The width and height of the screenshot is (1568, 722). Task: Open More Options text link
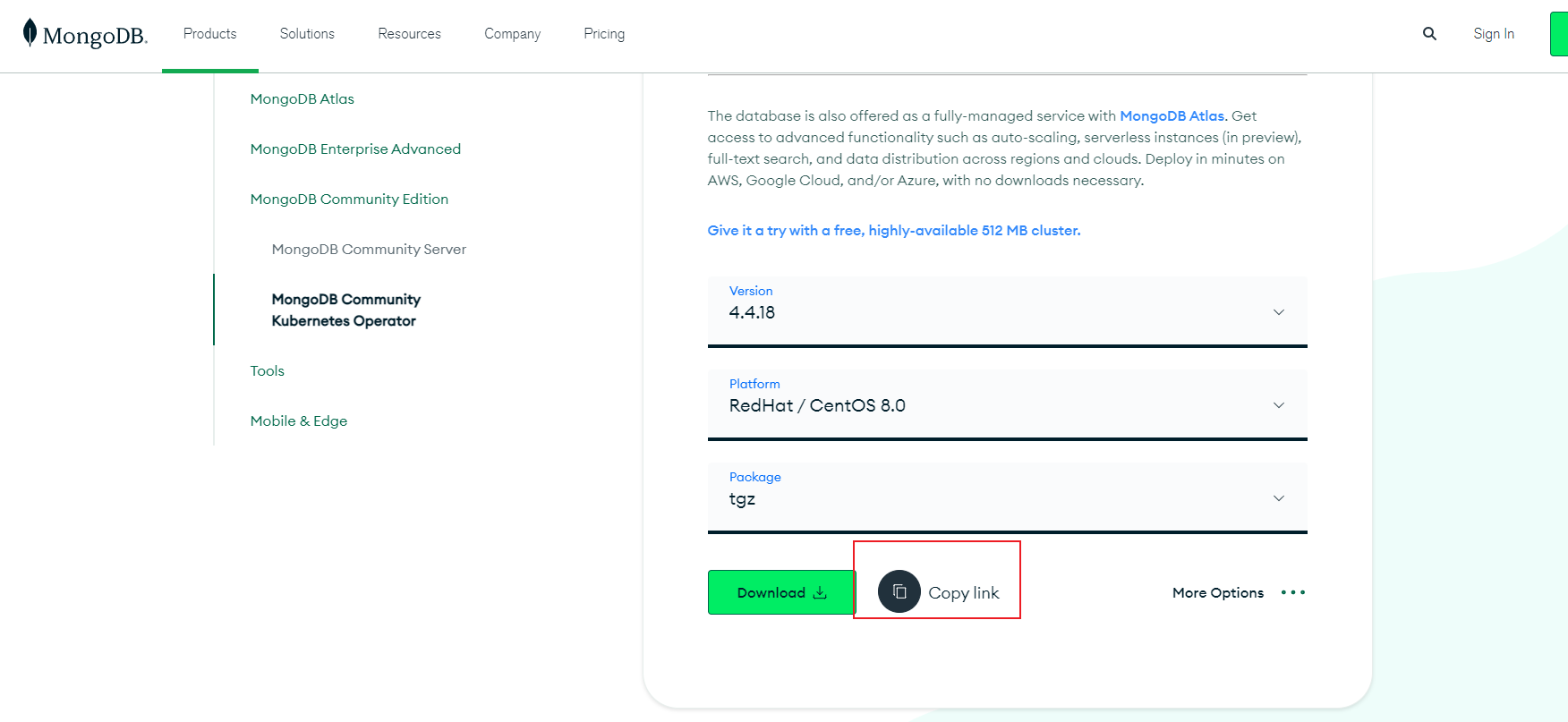click(1218, 592)
